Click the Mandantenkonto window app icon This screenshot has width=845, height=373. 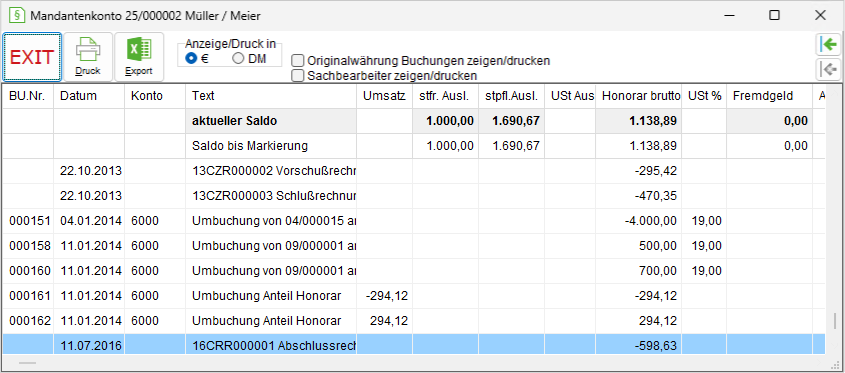(x=17, y=15)
